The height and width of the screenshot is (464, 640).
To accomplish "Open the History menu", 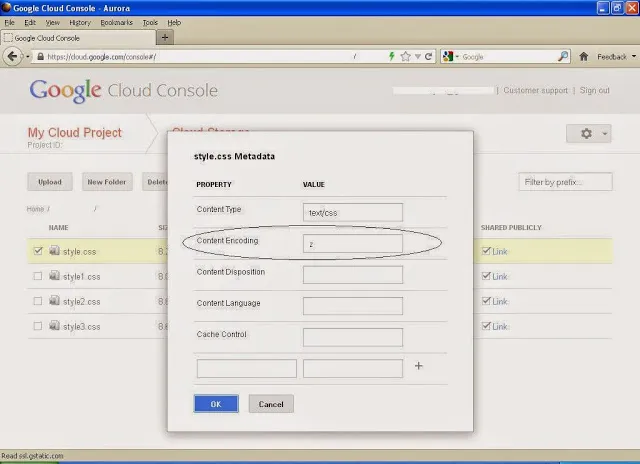I will 80,22.
